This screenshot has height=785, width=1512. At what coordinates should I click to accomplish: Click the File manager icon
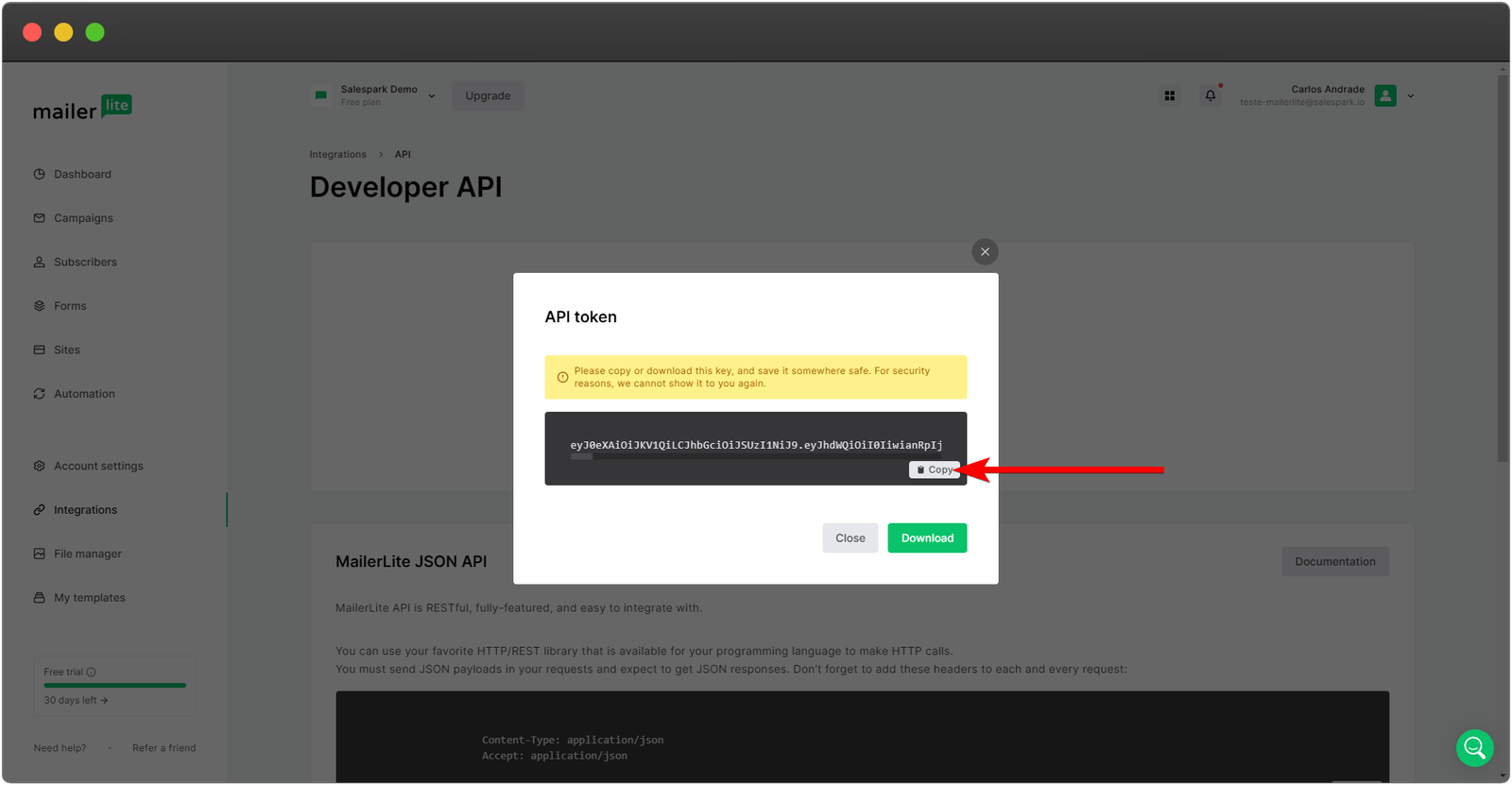point(40,554)
